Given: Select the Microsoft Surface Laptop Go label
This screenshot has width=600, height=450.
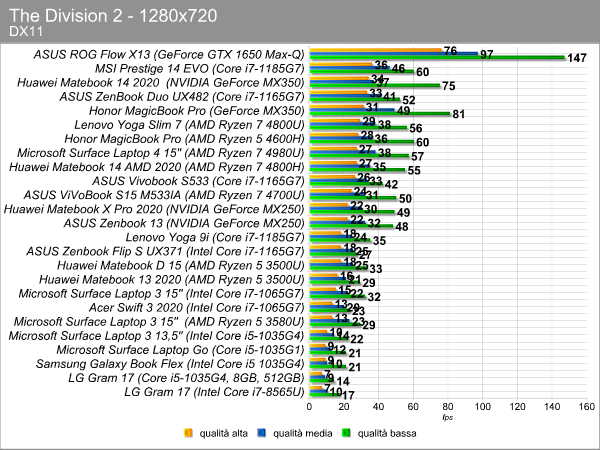Looking at the screenshot, I should 180,350.
